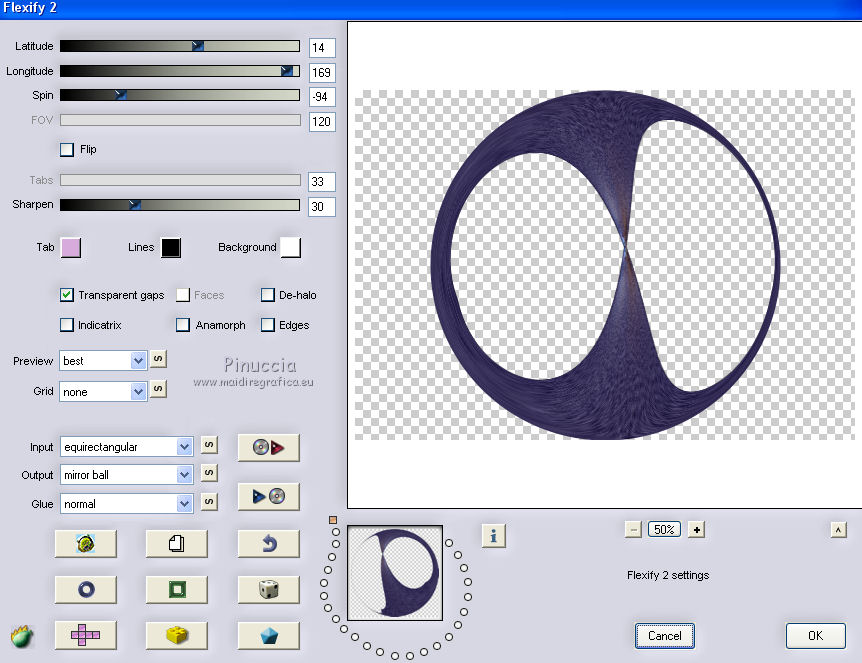
Task: Click the Cancel button
Action: click(x=665, y=636)
